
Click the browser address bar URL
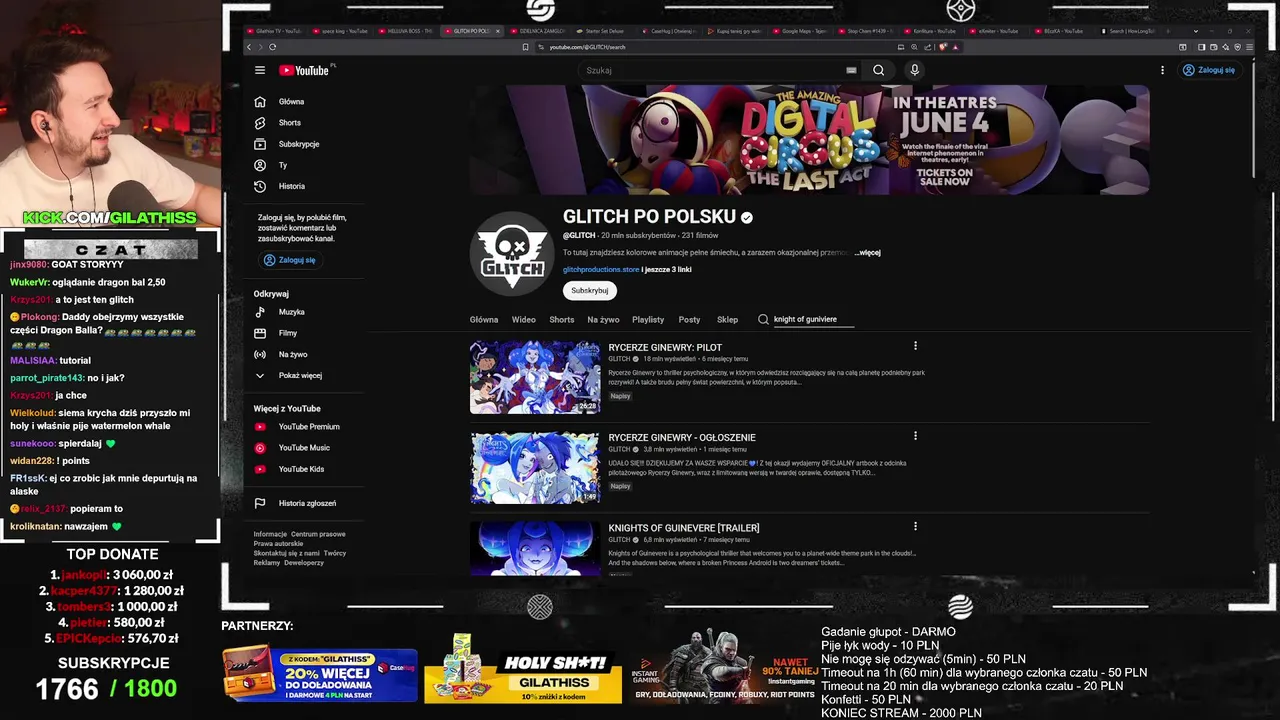[x=587, y=47]
